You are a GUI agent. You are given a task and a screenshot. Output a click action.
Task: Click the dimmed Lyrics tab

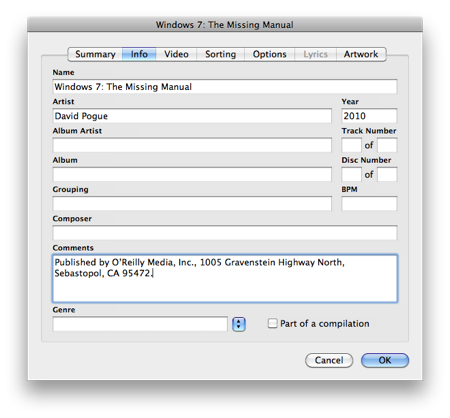(315, 54)
